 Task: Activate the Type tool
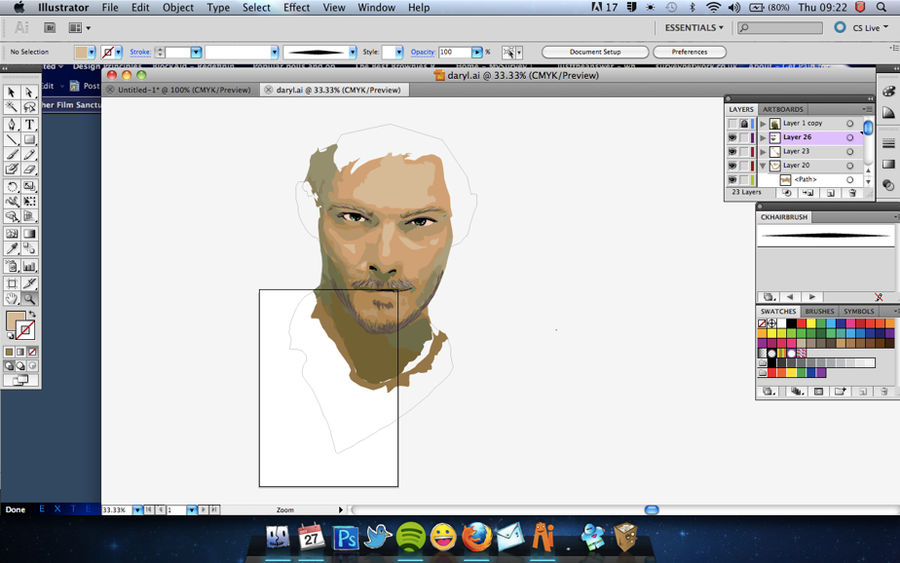tap(29, 124)
